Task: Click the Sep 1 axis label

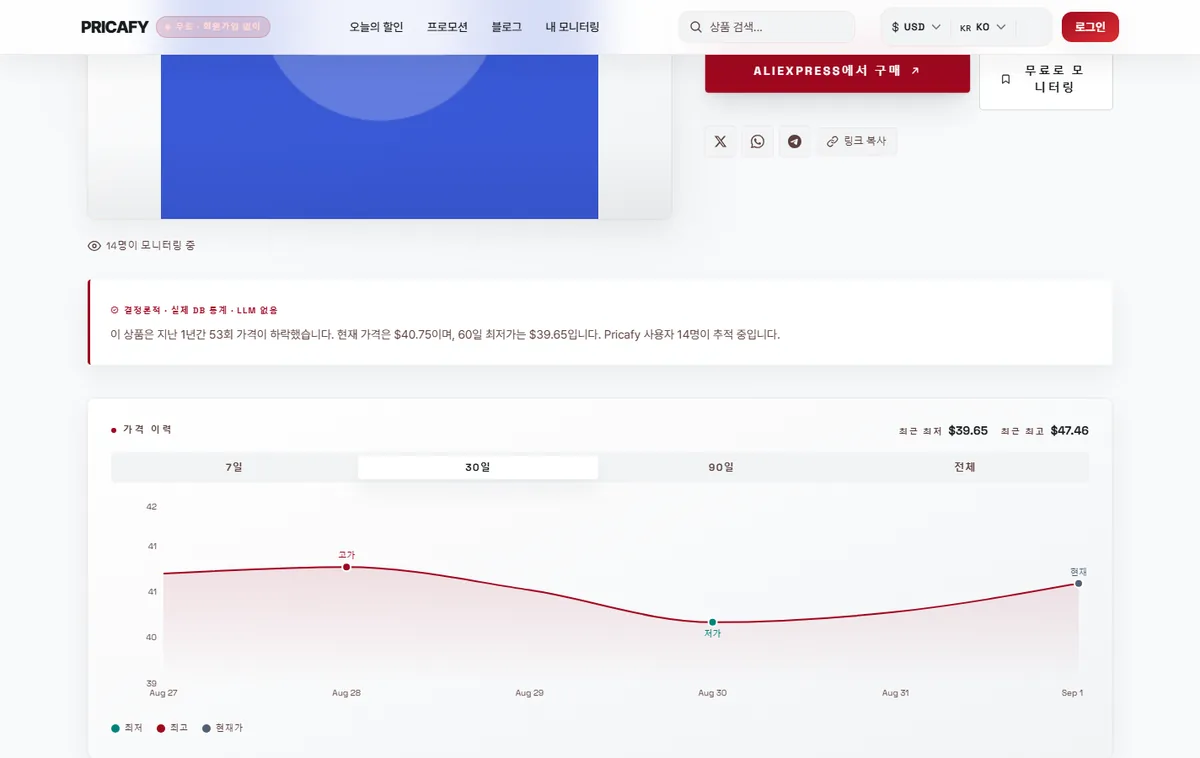Action: coord(1072,693)
